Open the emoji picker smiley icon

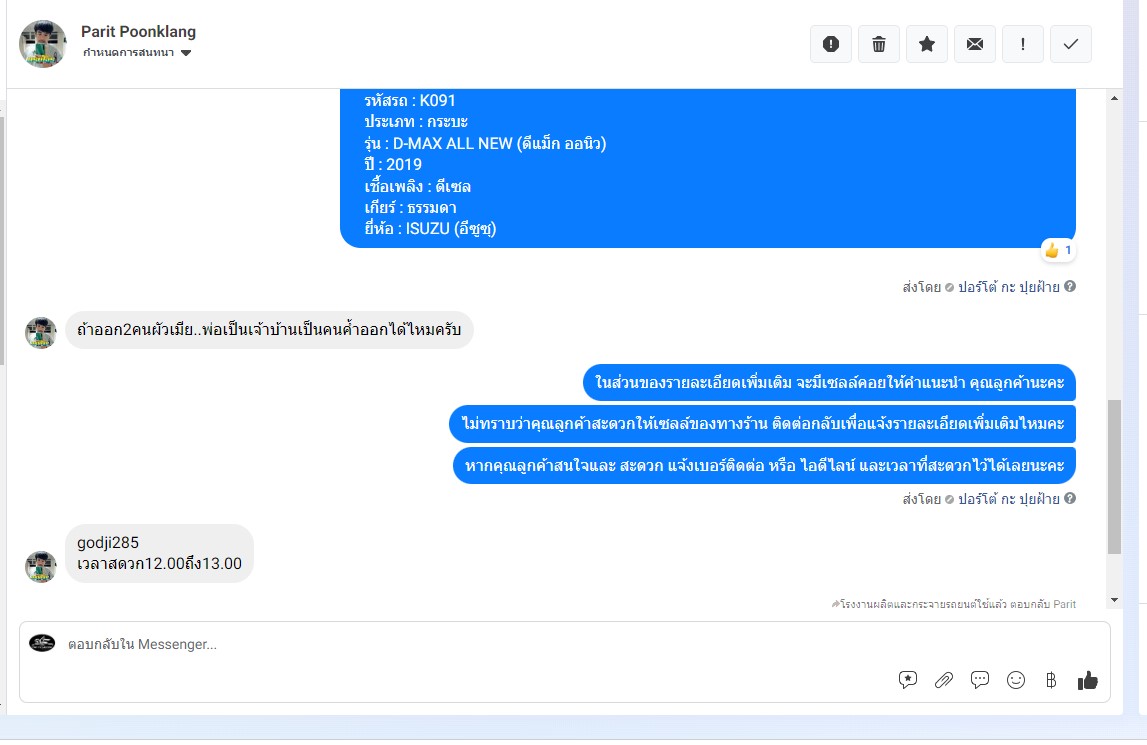tap(1016, 680)
